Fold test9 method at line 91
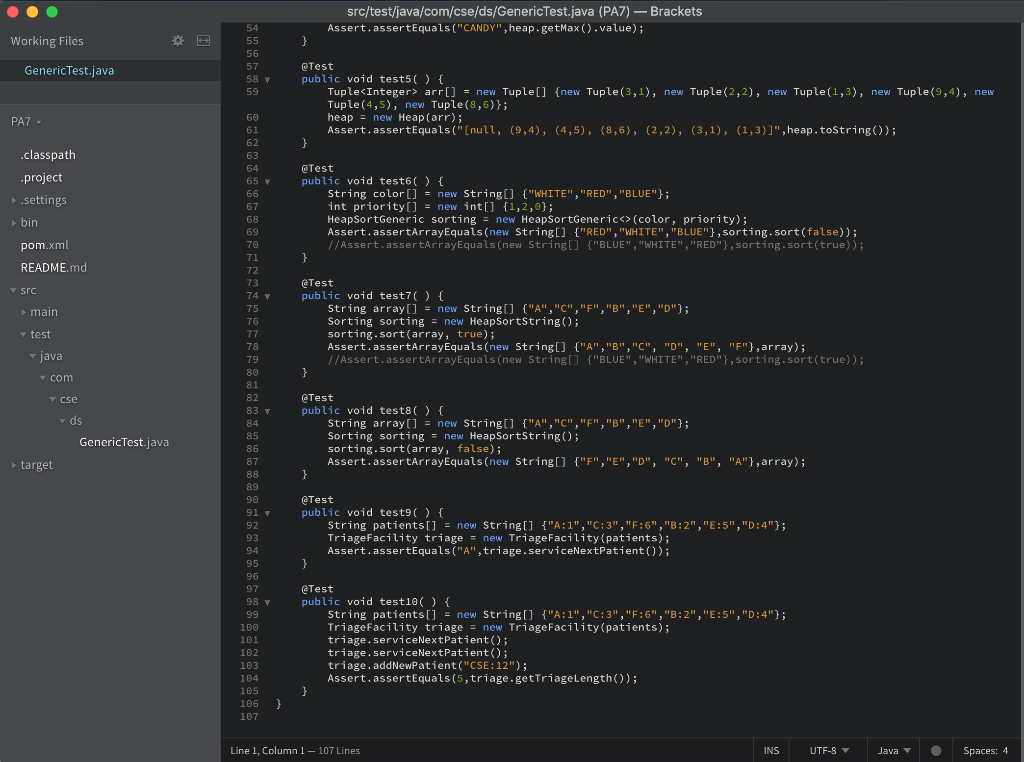Image resolution: width=1024 pixels, height=762 pixels. (267, 513)
